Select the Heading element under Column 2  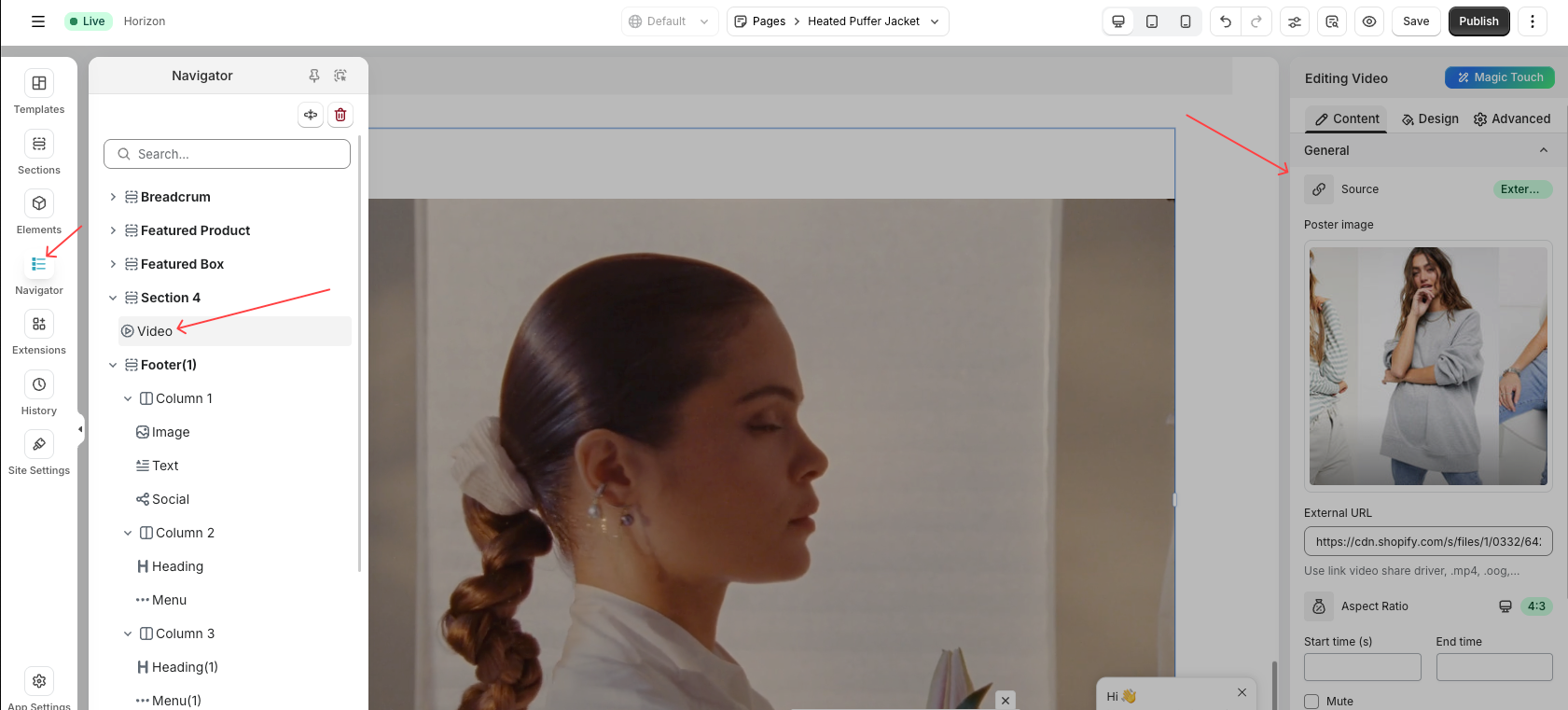point(170,566)
